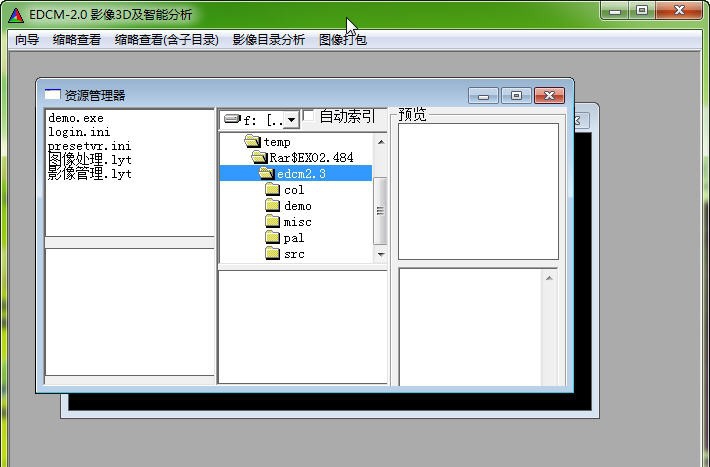Select demo.exe in file list
Image resolution: width=710 pixels, height=467 pixels.
(x=76, y=118)
